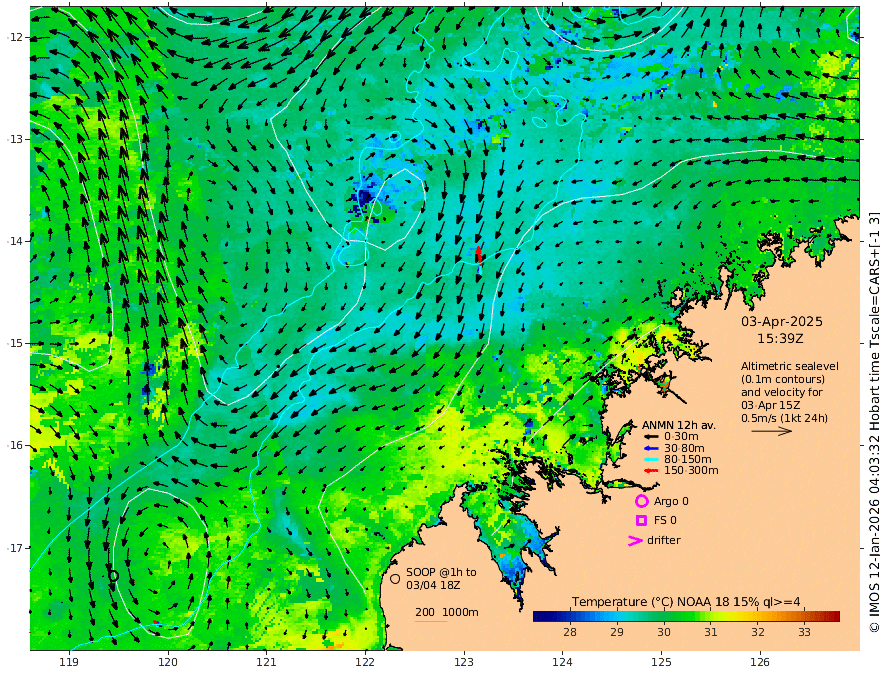Screen dimensions: 880x680
Task: Click the Altimetric sealevel description text
Action: point(790,392)
